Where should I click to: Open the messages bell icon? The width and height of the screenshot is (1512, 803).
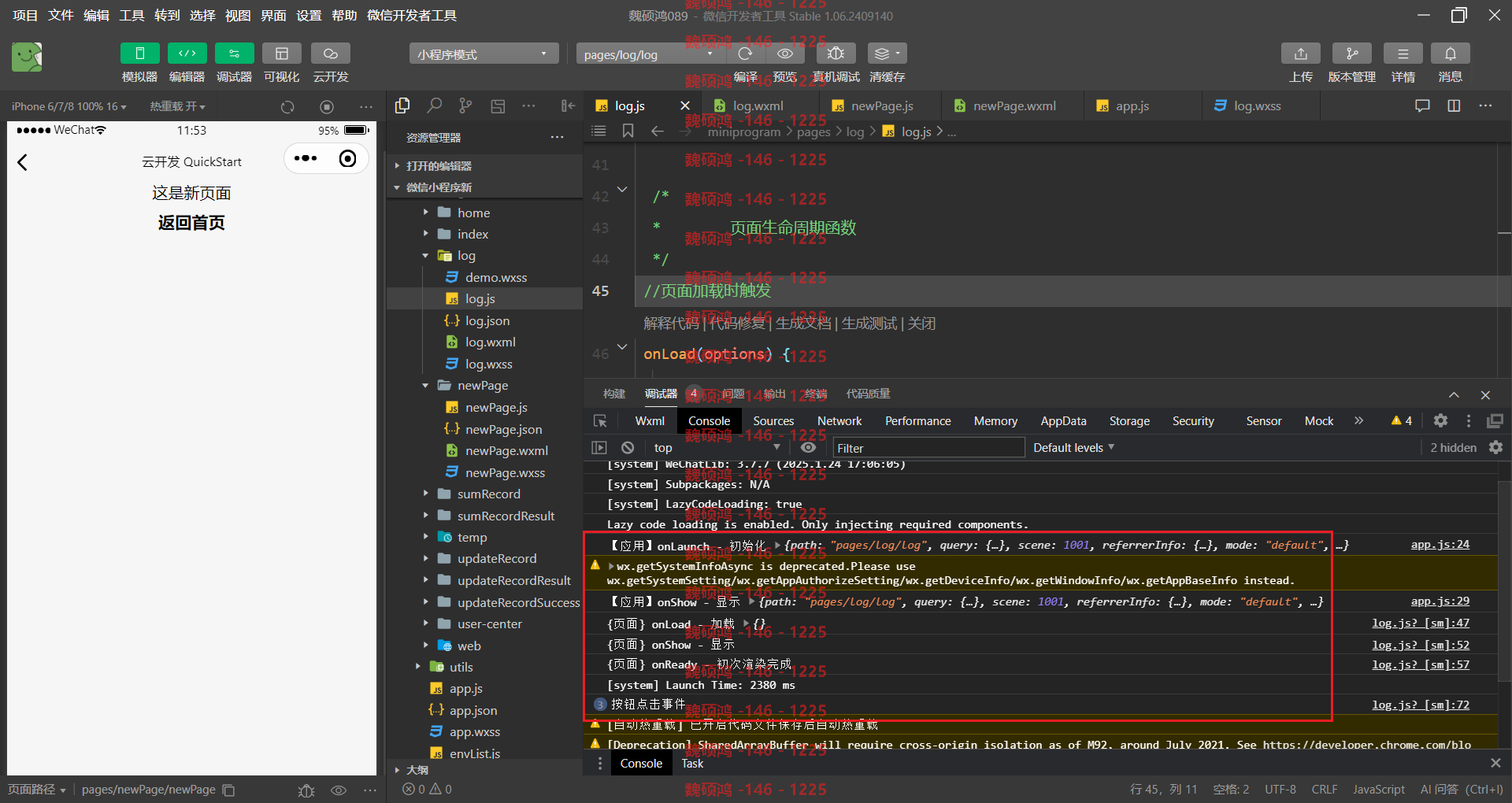point(1450,54)
